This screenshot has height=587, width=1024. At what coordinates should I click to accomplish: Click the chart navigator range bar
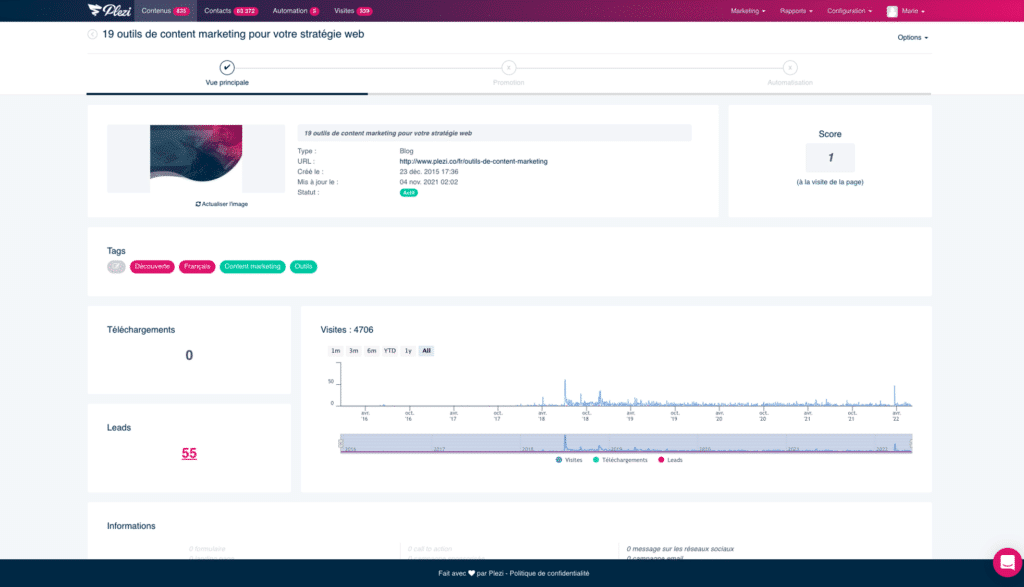(x=626, y=443)
